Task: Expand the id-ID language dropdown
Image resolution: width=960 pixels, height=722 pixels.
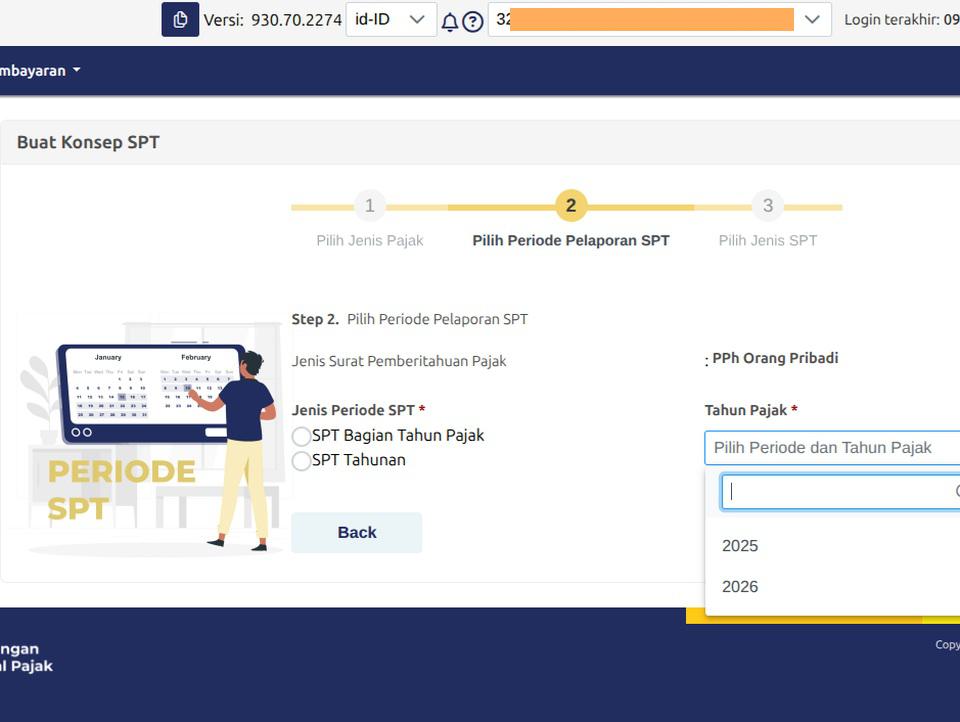Action: point(391,20)
